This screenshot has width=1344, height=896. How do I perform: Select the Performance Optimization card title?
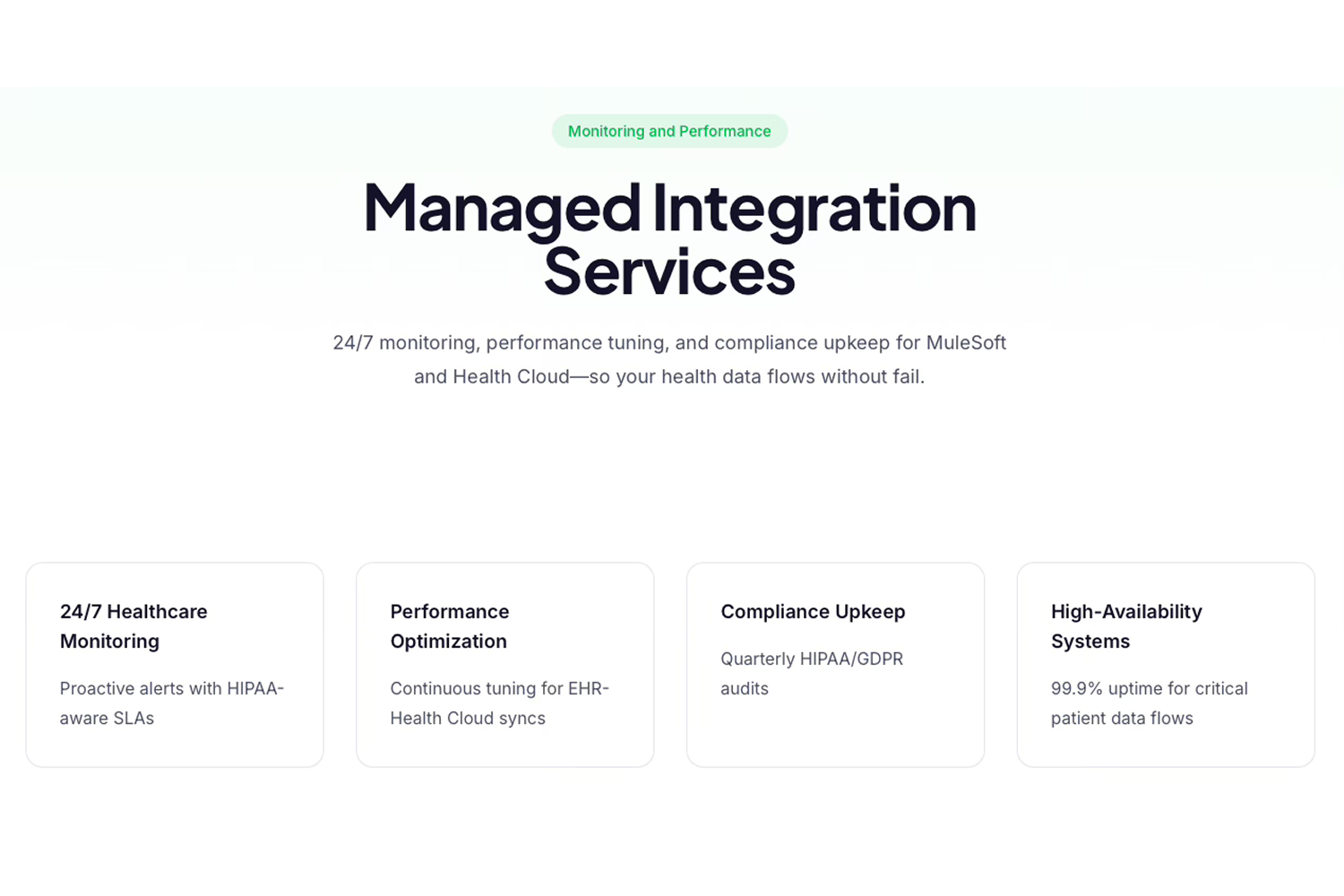click(450, 626)
